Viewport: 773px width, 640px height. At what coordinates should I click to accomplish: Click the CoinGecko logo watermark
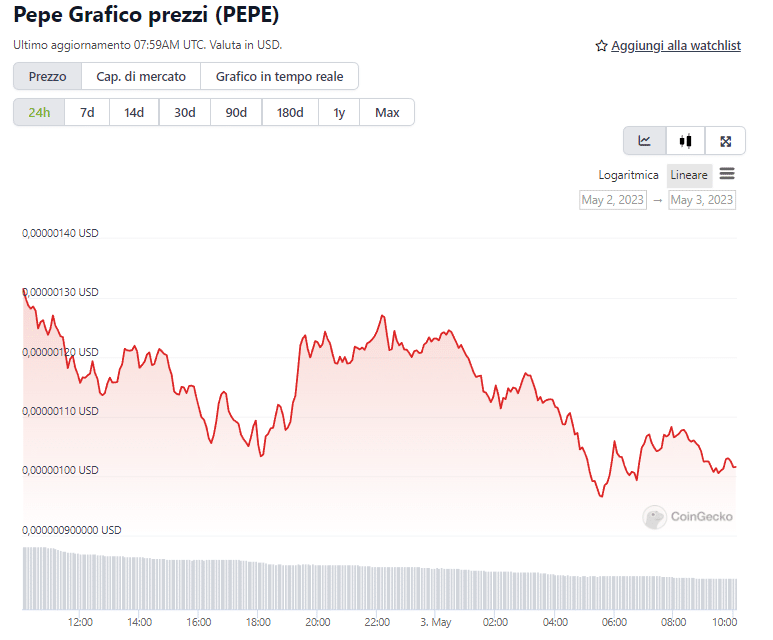tap(688, 516)
